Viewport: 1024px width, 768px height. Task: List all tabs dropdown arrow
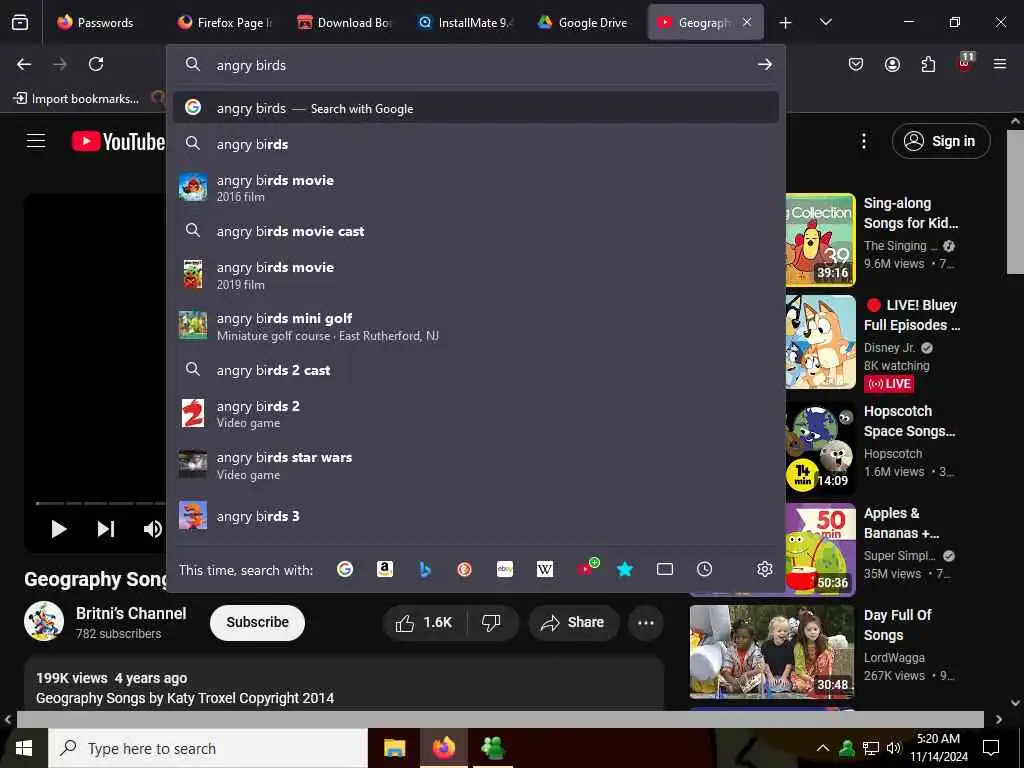[x=826, y=22]
